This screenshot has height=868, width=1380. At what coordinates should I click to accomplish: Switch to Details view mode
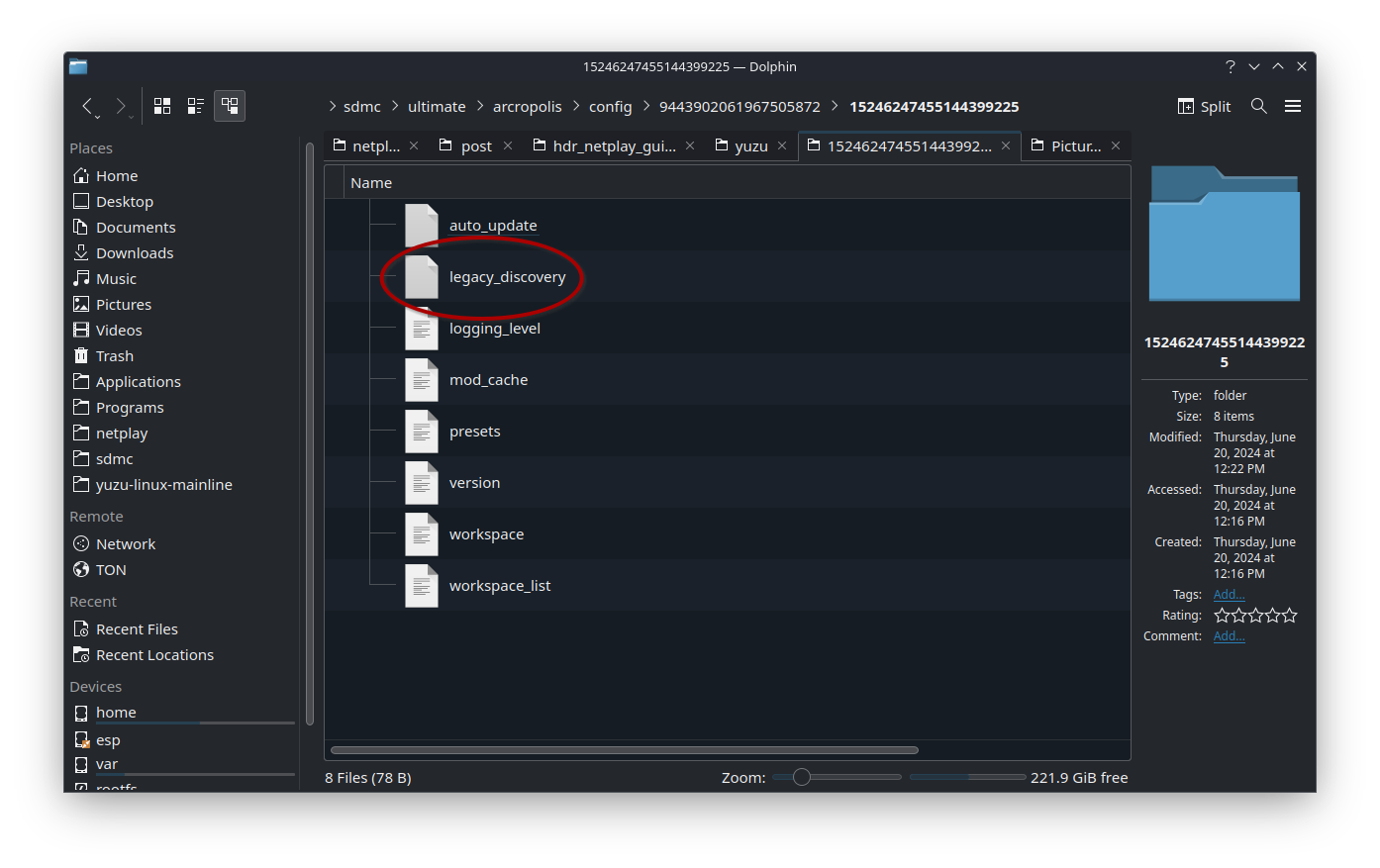coord(230,106)
